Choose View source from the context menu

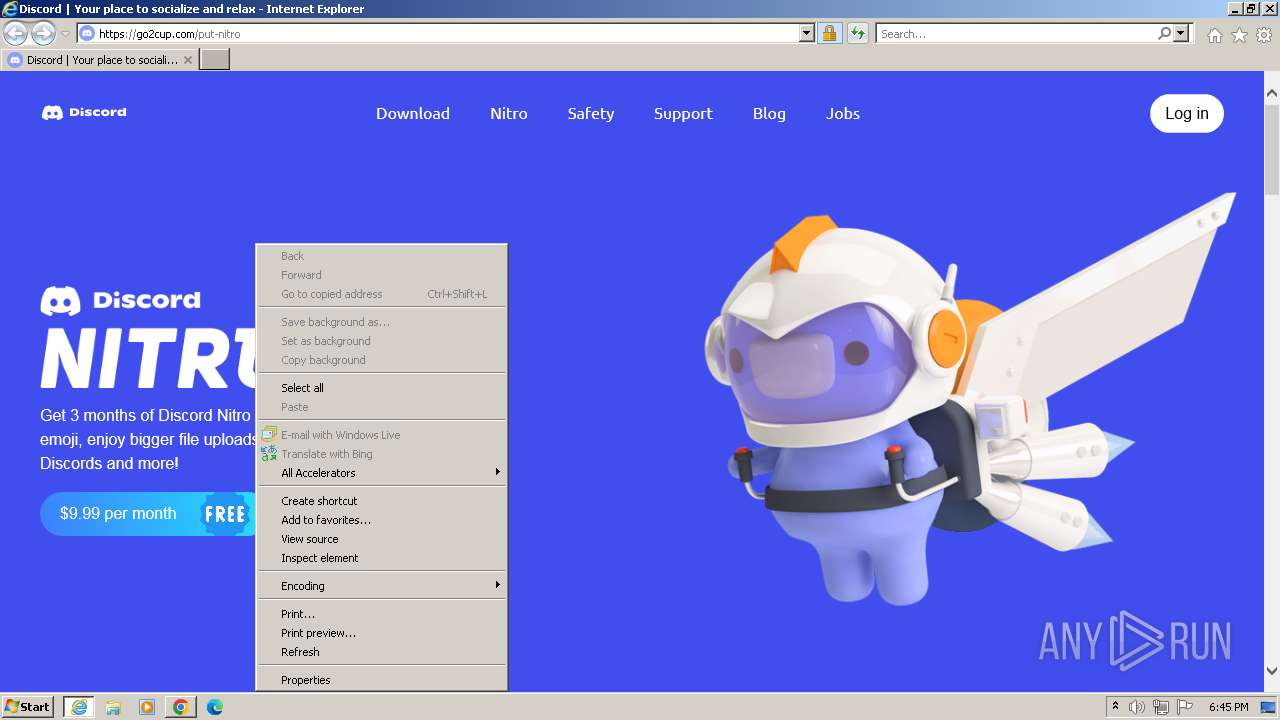[x=382, y=539]
